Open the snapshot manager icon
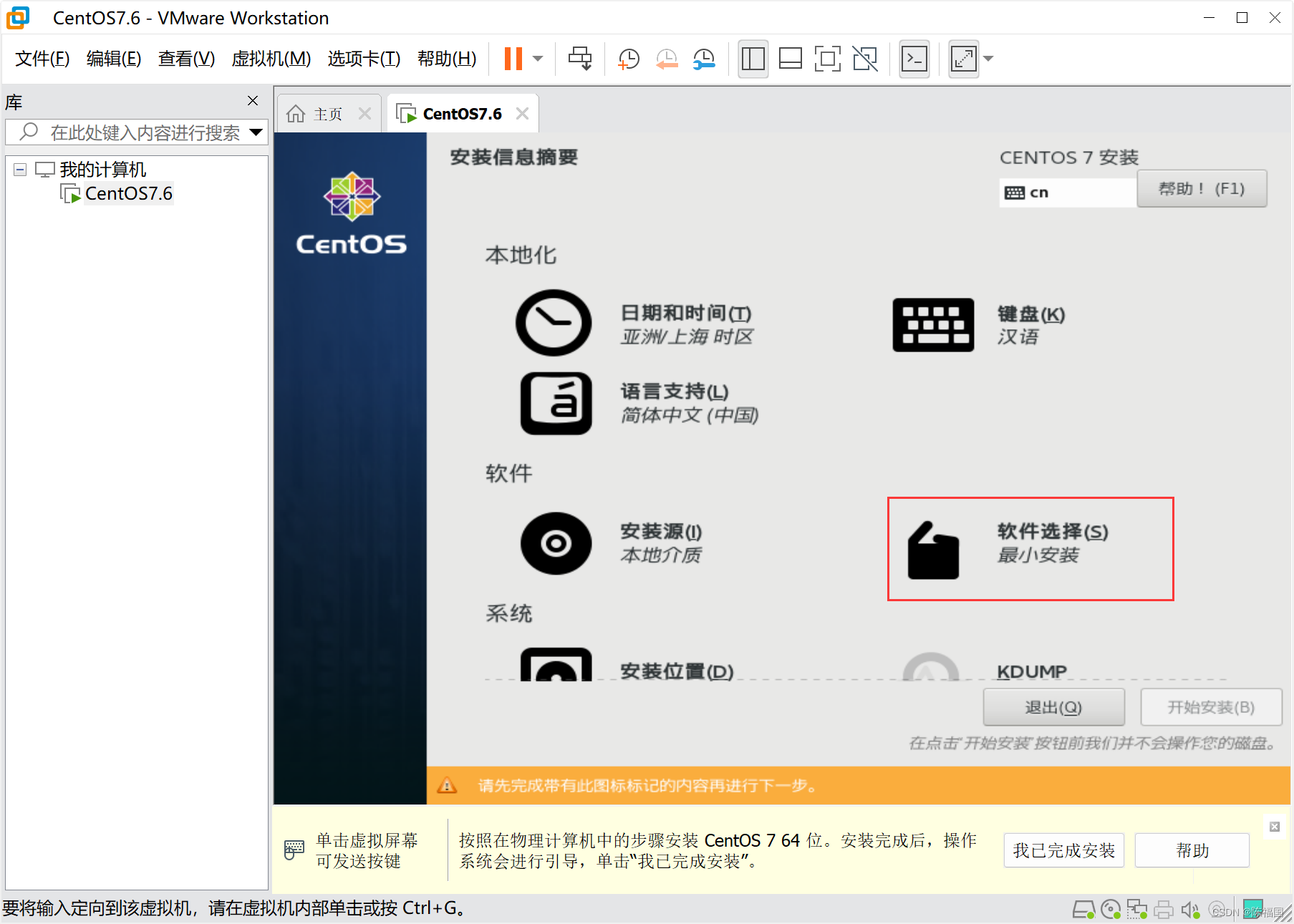Viewport: 1294px width, 924px height. [x=704, y=59]
